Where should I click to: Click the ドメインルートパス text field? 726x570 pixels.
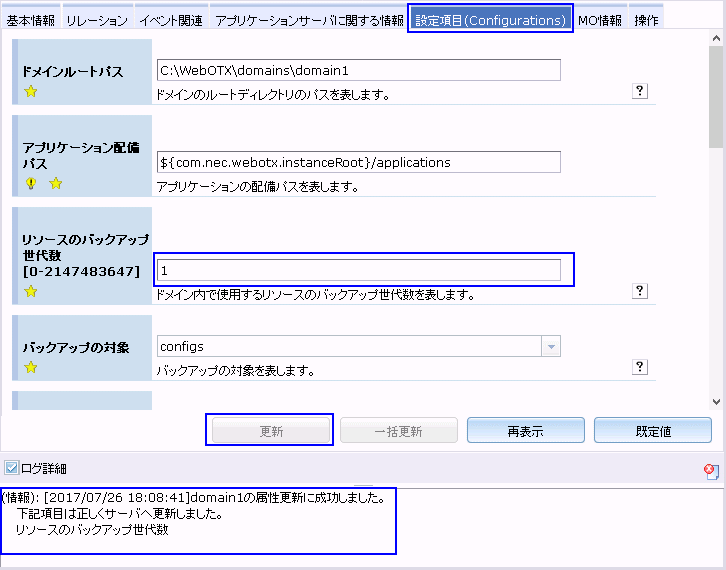click(x=359, y=70)
